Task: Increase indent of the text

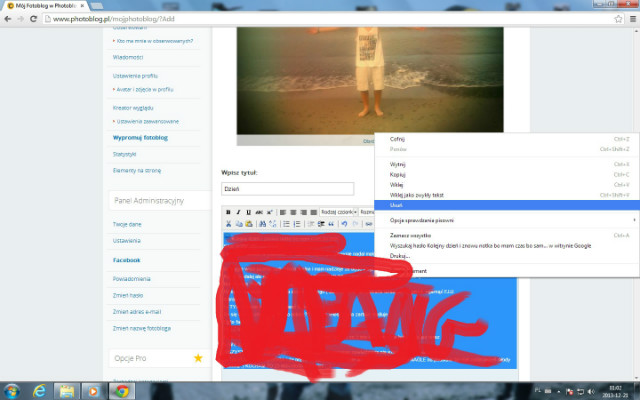Action: pos(321,224)
